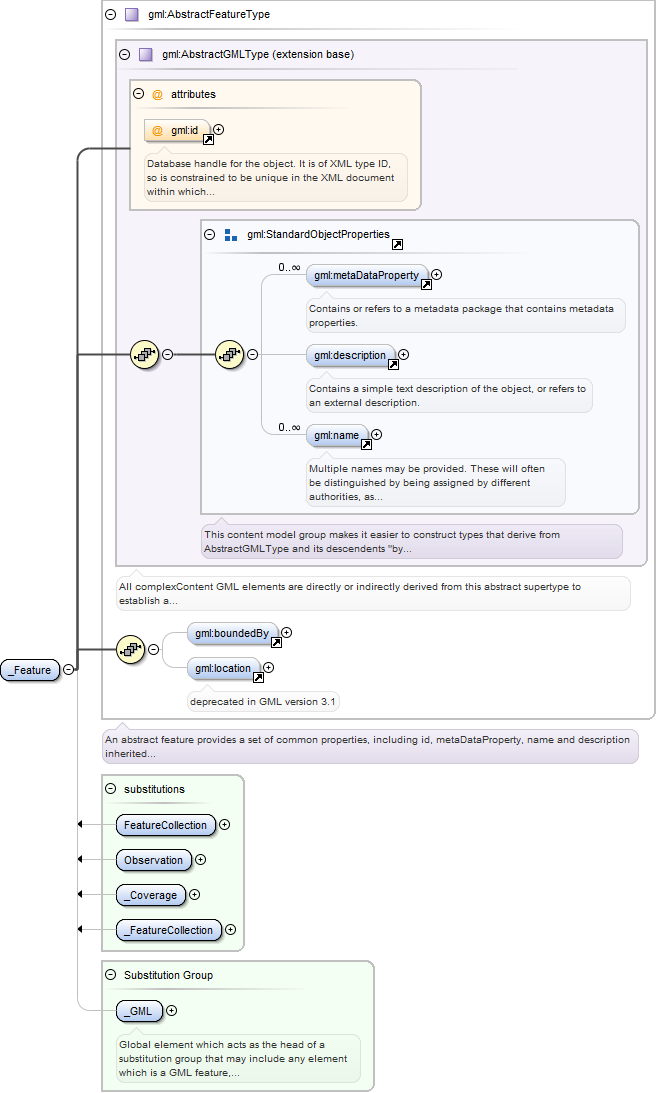Screen dimensions: 657x1093
Task: Expand the _FeatureCollection element
Action: 231,930
